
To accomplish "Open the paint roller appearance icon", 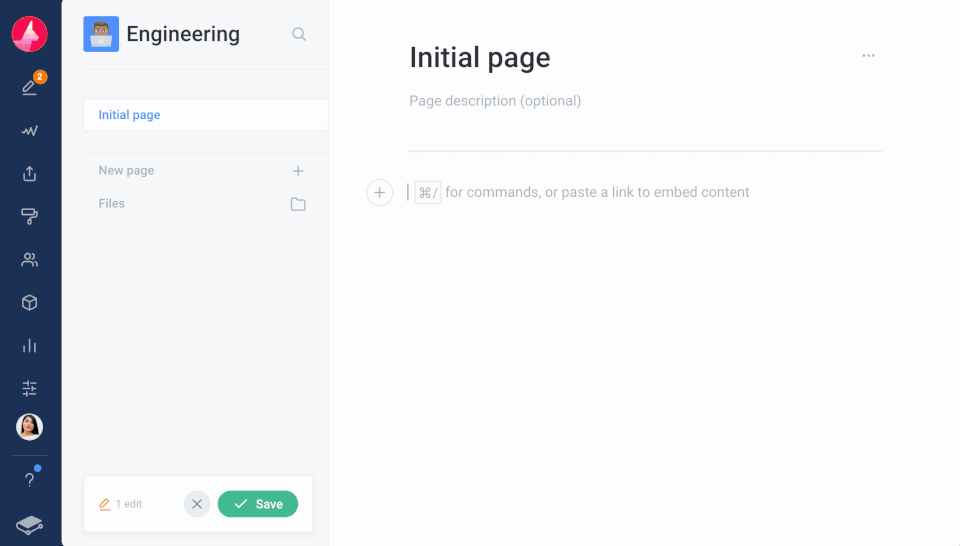I will click(30, 217).
